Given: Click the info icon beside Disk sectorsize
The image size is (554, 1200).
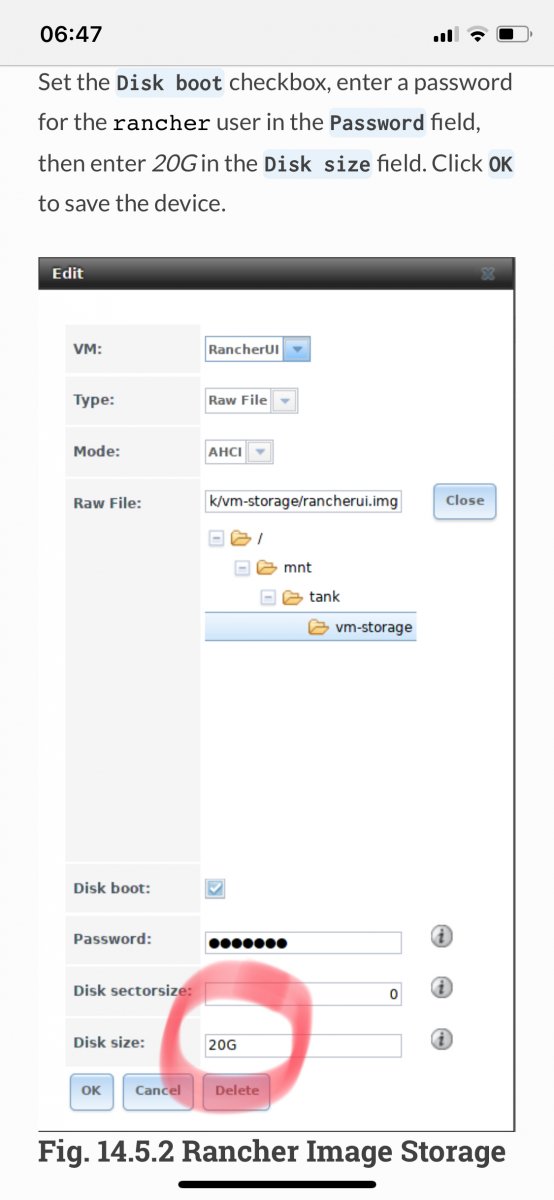Looking at the screenshot, I should (x=442, y=988).
